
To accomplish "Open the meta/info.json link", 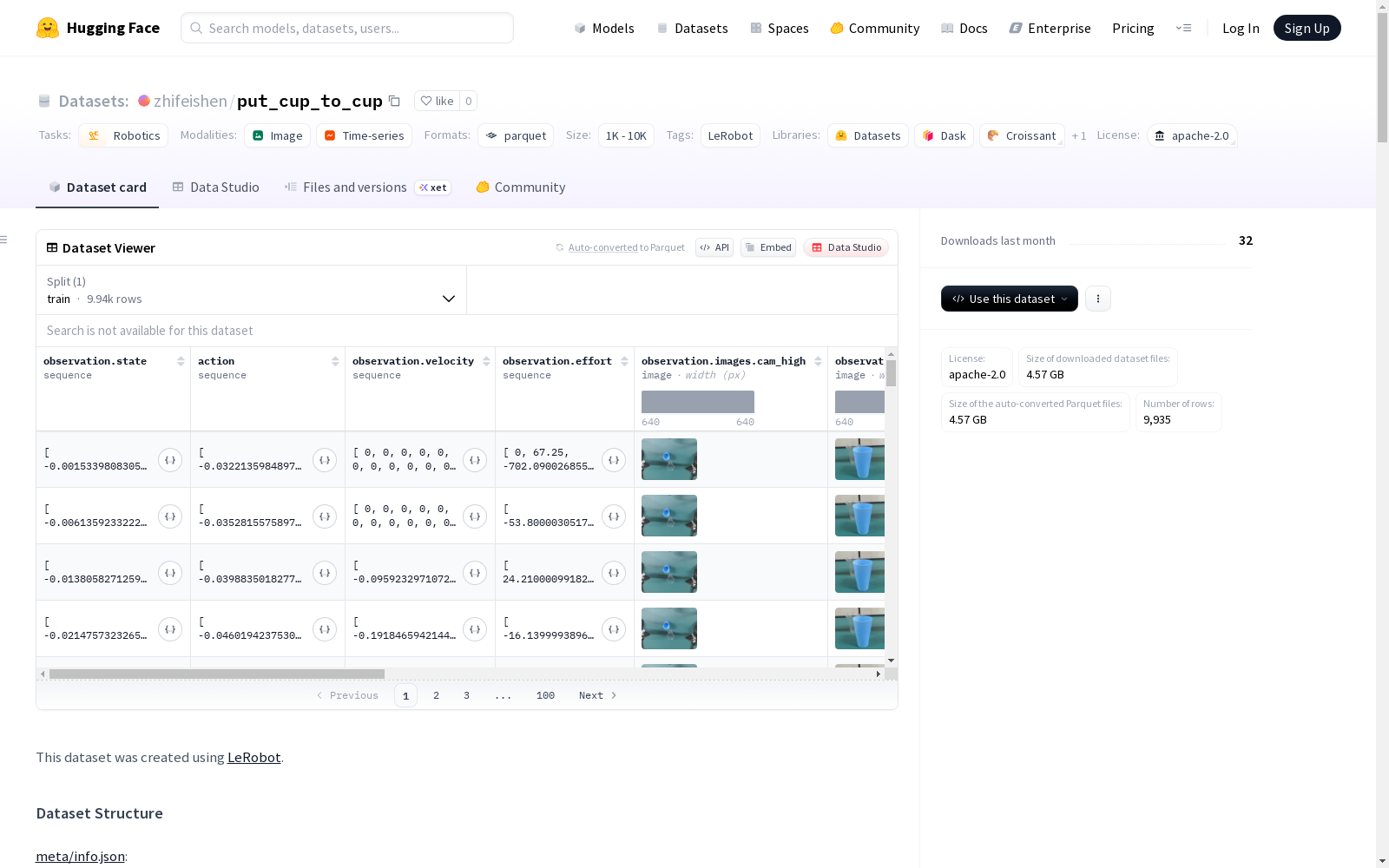I will coord(80,857).
